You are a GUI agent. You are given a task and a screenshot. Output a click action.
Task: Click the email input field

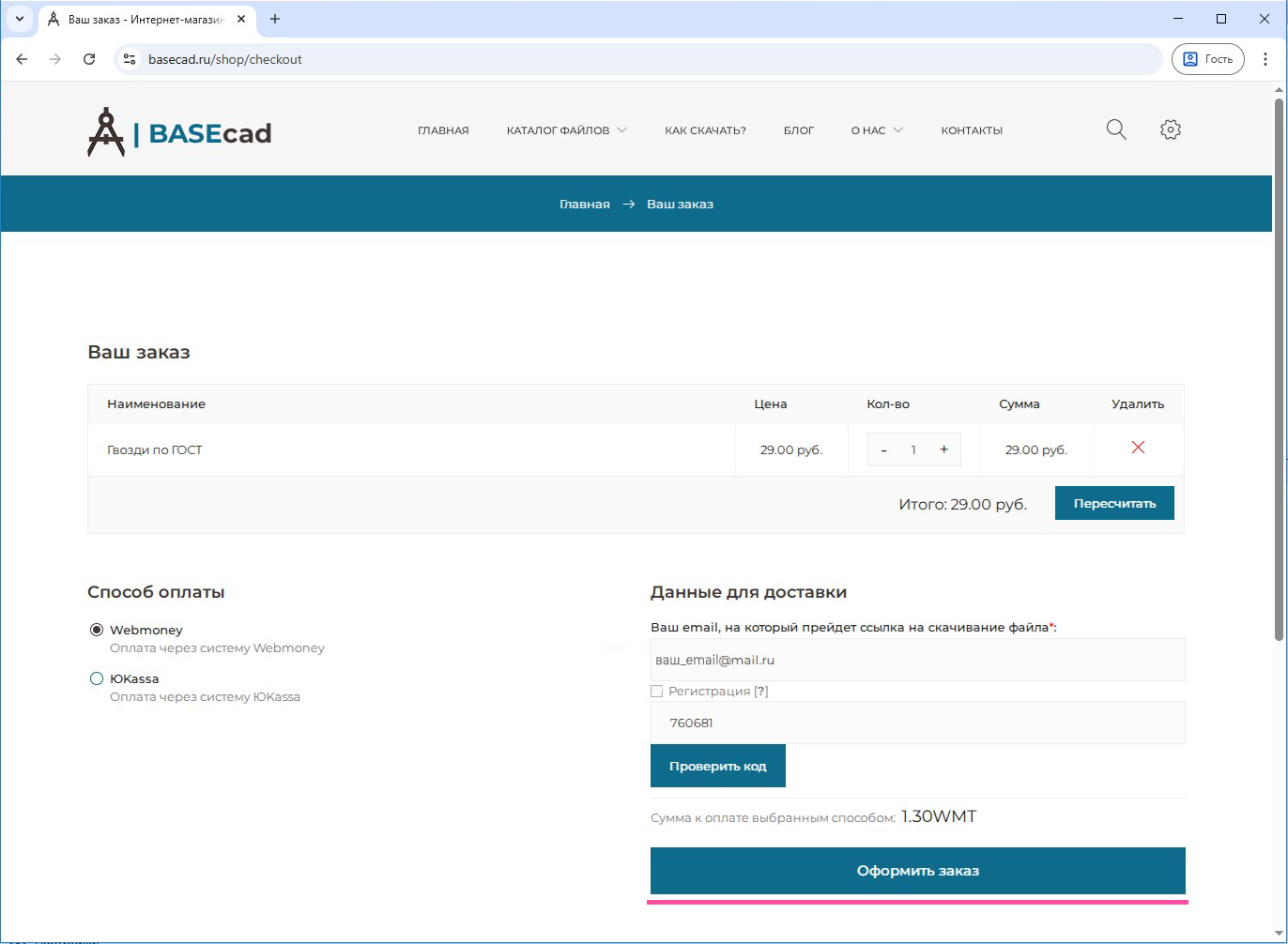click(x=917, y=660)
